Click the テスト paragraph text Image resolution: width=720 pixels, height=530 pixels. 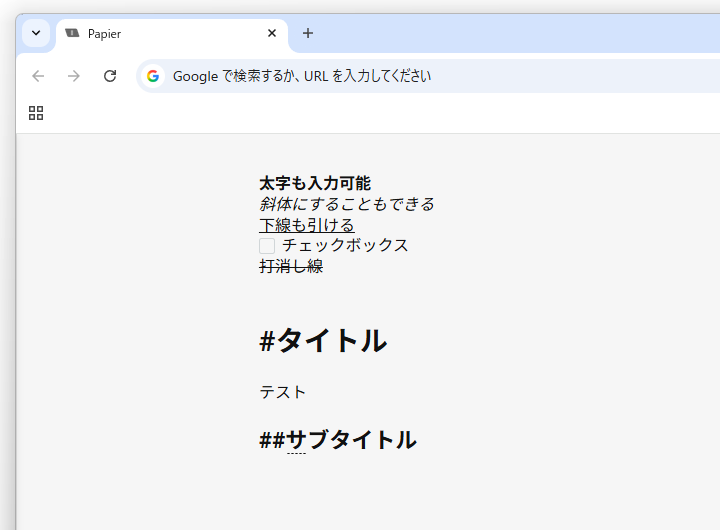click(x=283, y=392)
